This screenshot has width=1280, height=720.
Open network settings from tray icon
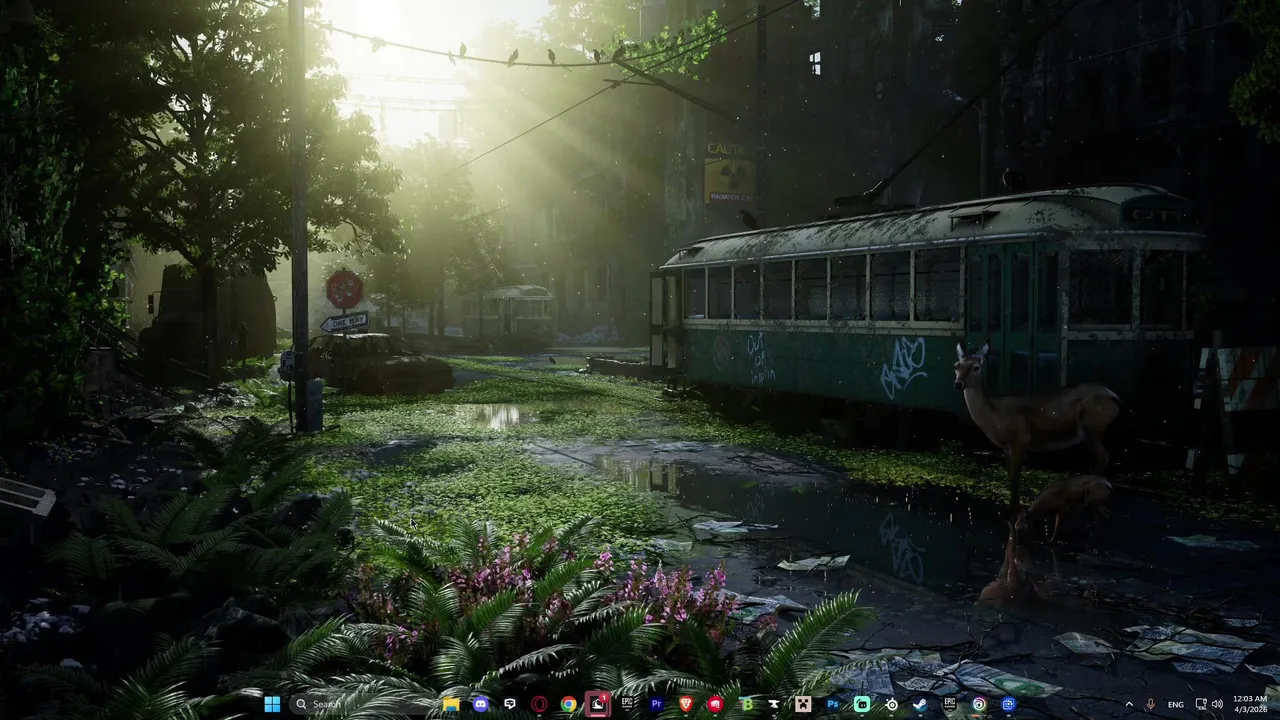click(1201, 704)
